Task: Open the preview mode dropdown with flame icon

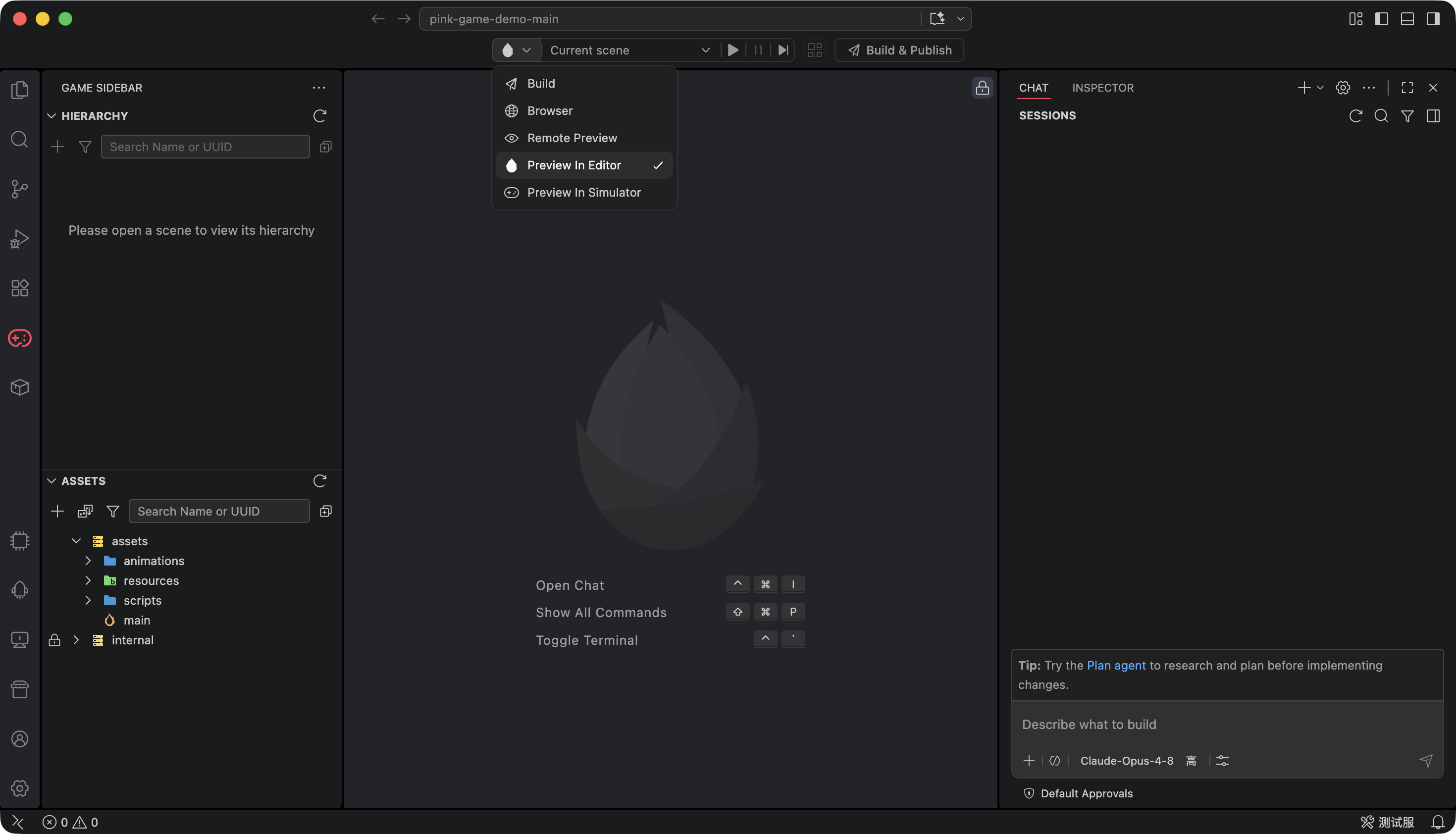Action: click(x=517, y=51)
